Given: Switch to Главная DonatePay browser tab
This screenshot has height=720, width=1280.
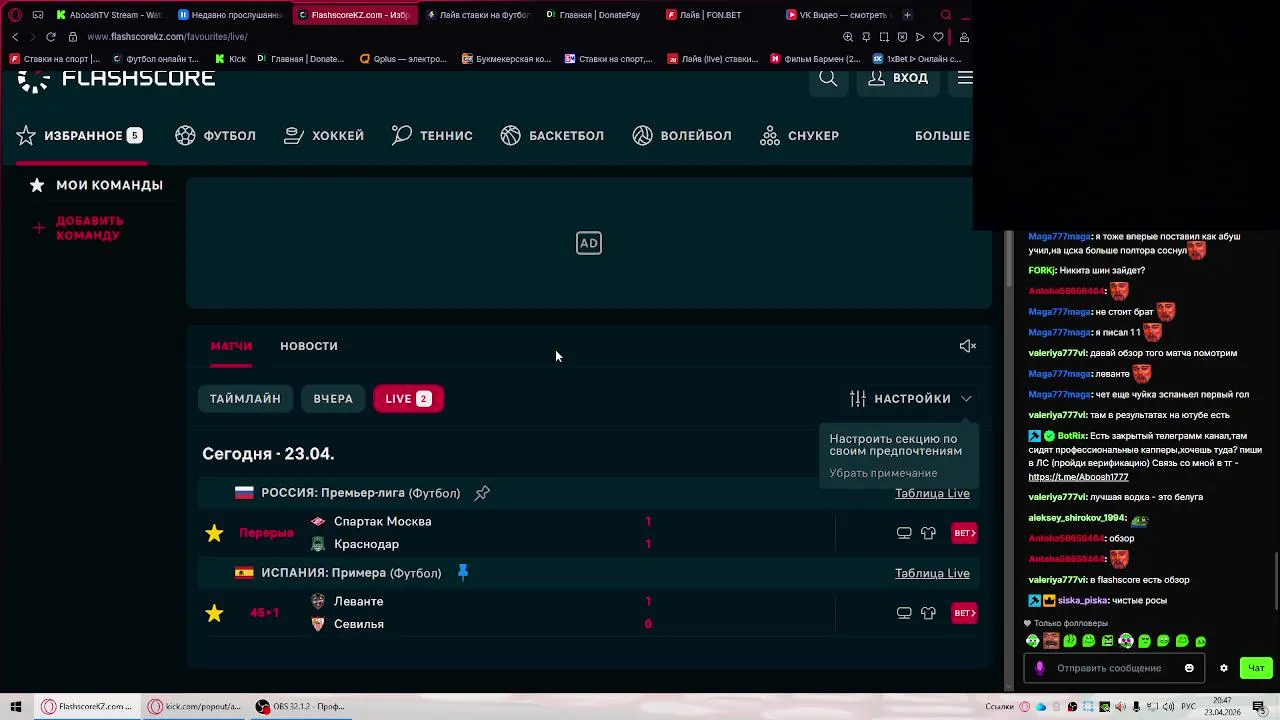Looking at the screenshot, I should [x=594, y=15].
